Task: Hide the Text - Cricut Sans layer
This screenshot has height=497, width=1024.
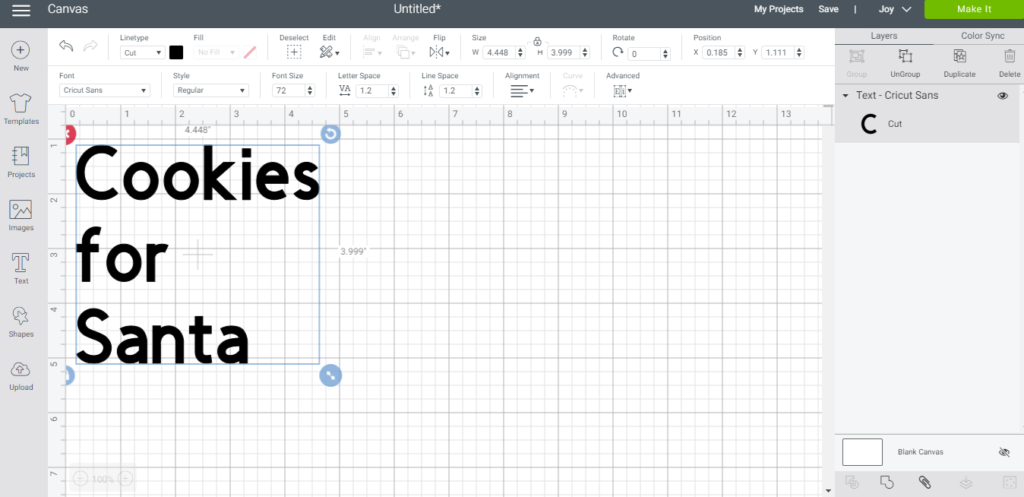Action: [1002, 95]
